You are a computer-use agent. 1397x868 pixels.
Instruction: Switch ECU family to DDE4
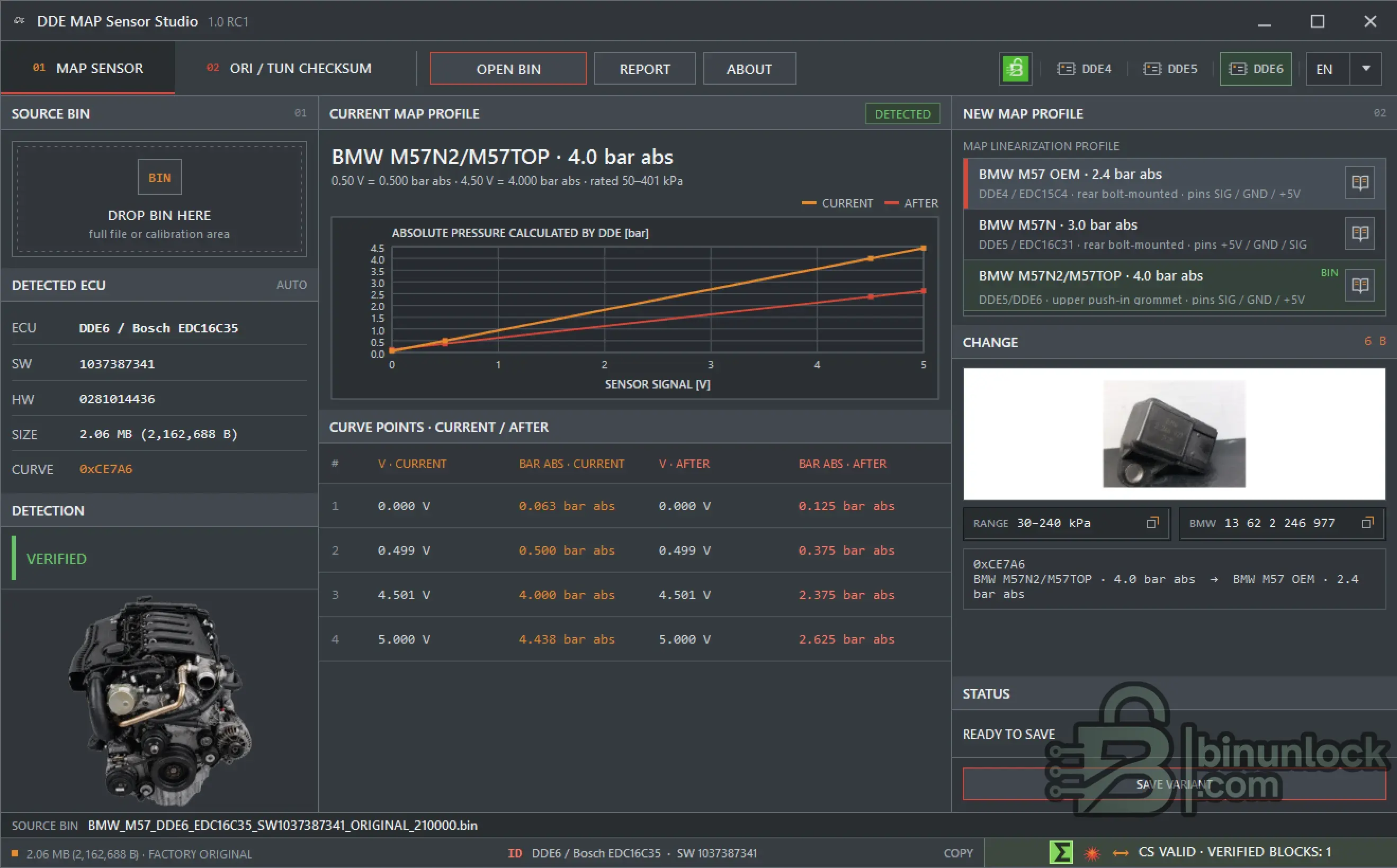(1084, 69)
